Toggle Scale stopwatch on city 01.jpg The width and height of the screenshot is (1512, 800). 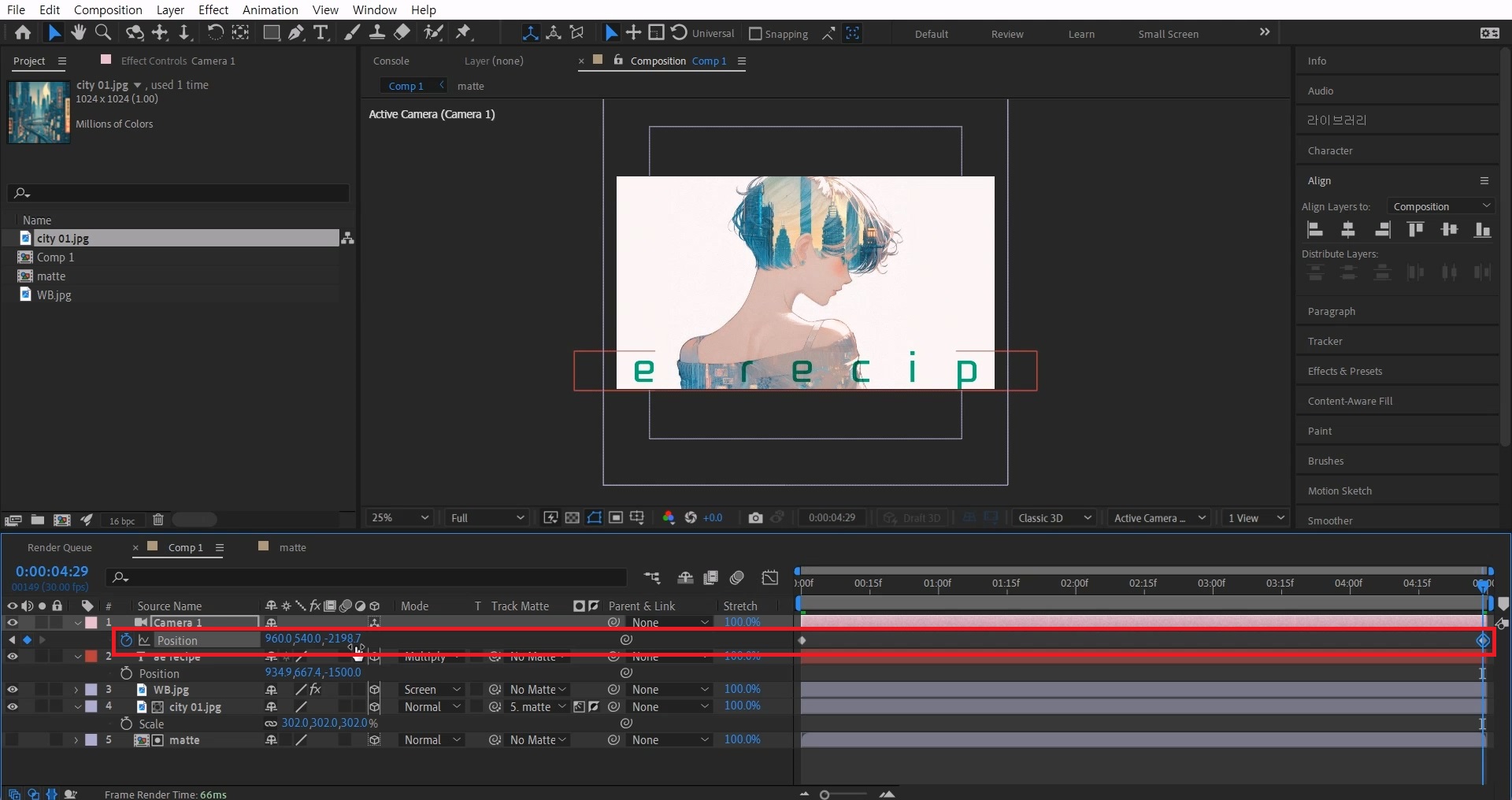coord(126,724)
